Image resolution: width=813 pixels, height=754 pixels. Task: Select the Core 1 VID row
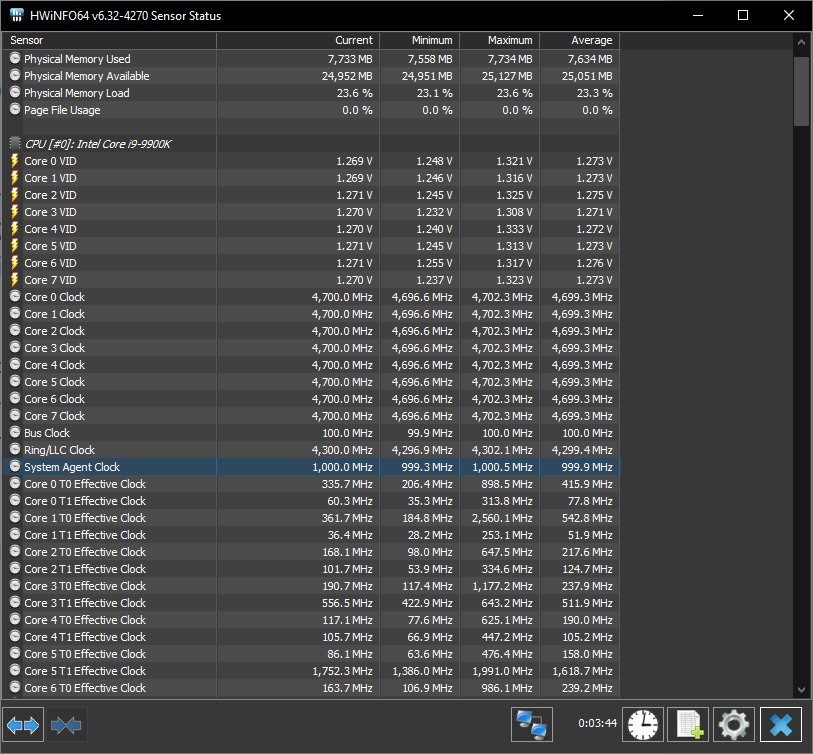[311, 178]
